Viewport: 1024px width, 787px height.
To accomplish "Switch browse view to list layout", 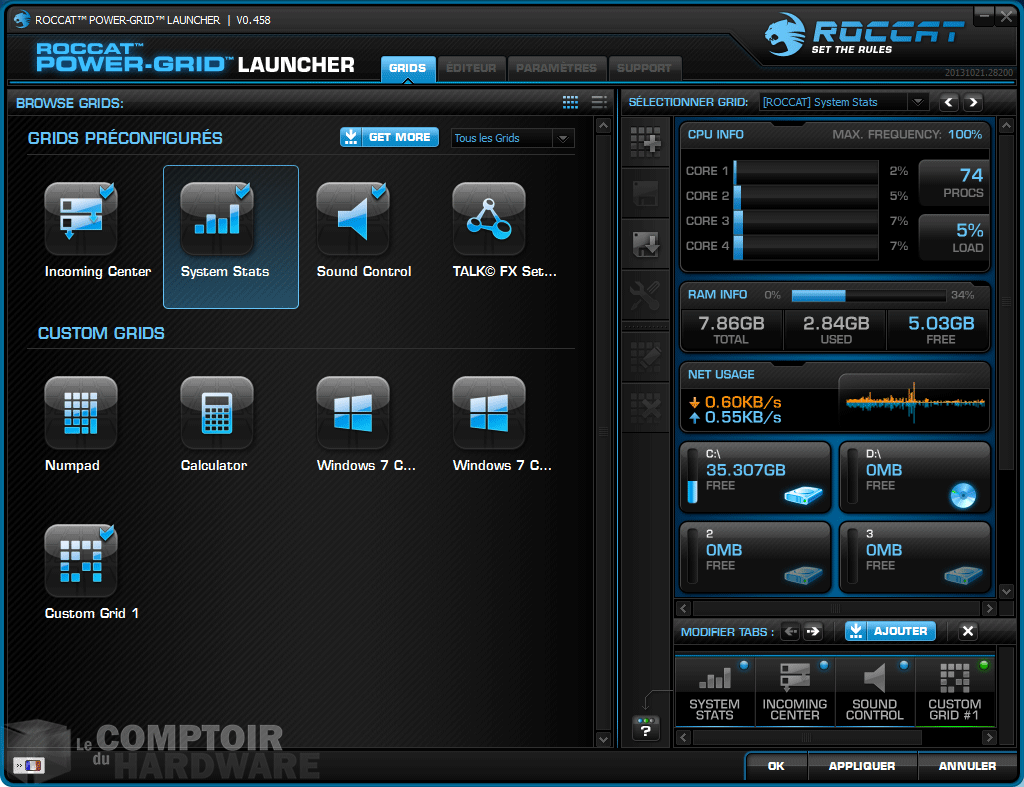I will pyautogui.click(x=598, y=102).
